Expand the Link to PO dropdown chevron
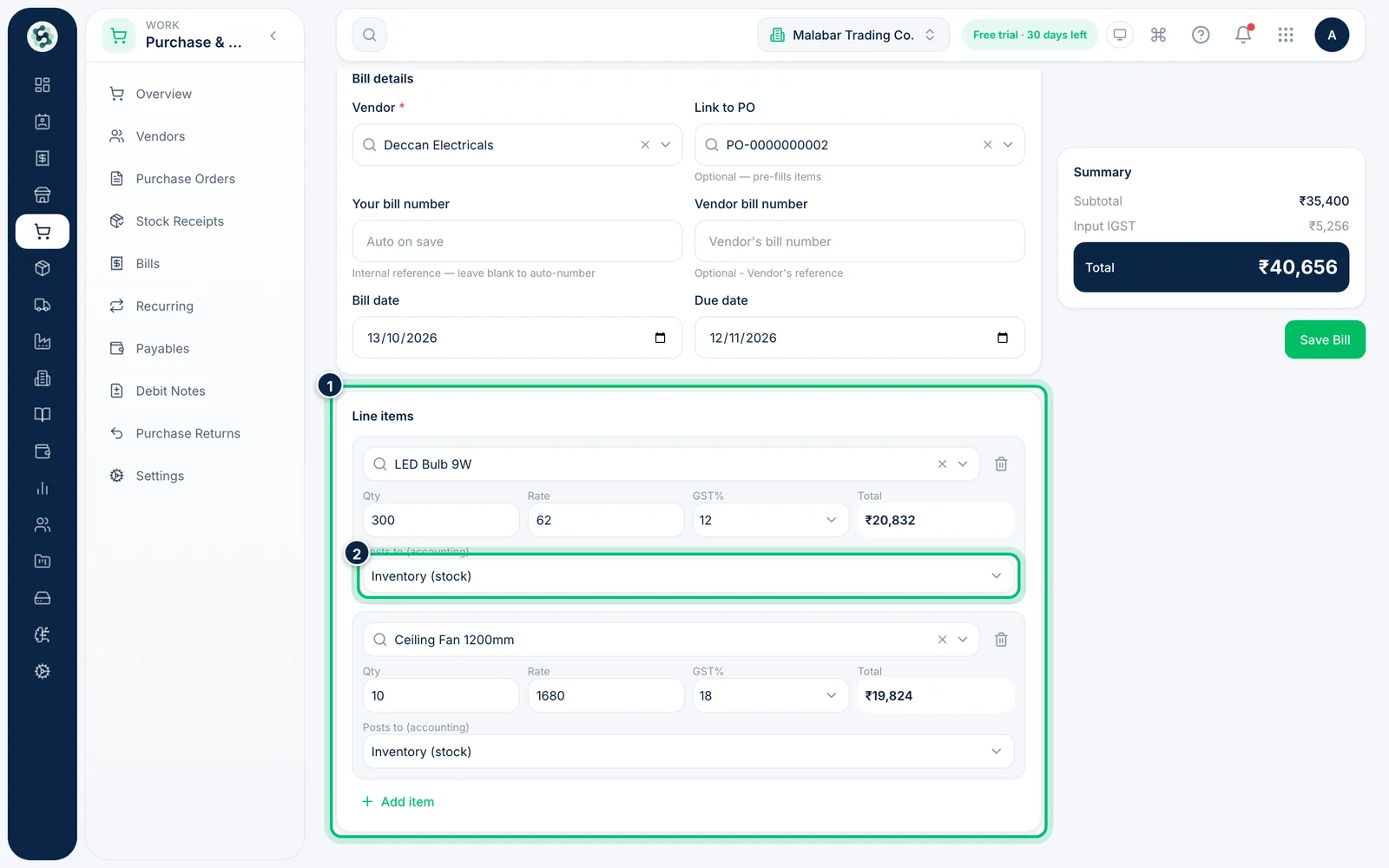Image resolution: width=1389 pixels, height=868 pixels. click(1008, 145)
